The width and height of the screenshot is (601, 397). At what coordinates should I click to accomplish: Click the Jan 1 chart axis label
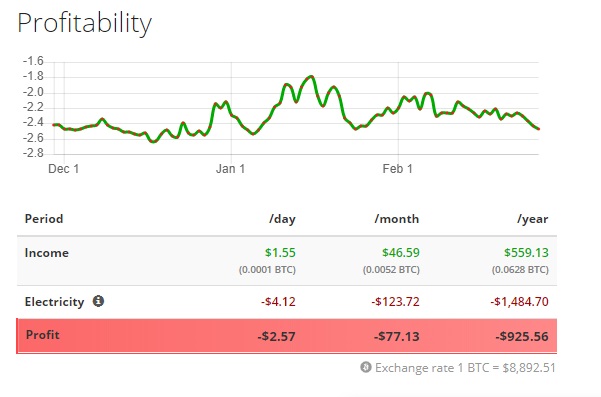point(230,169)
